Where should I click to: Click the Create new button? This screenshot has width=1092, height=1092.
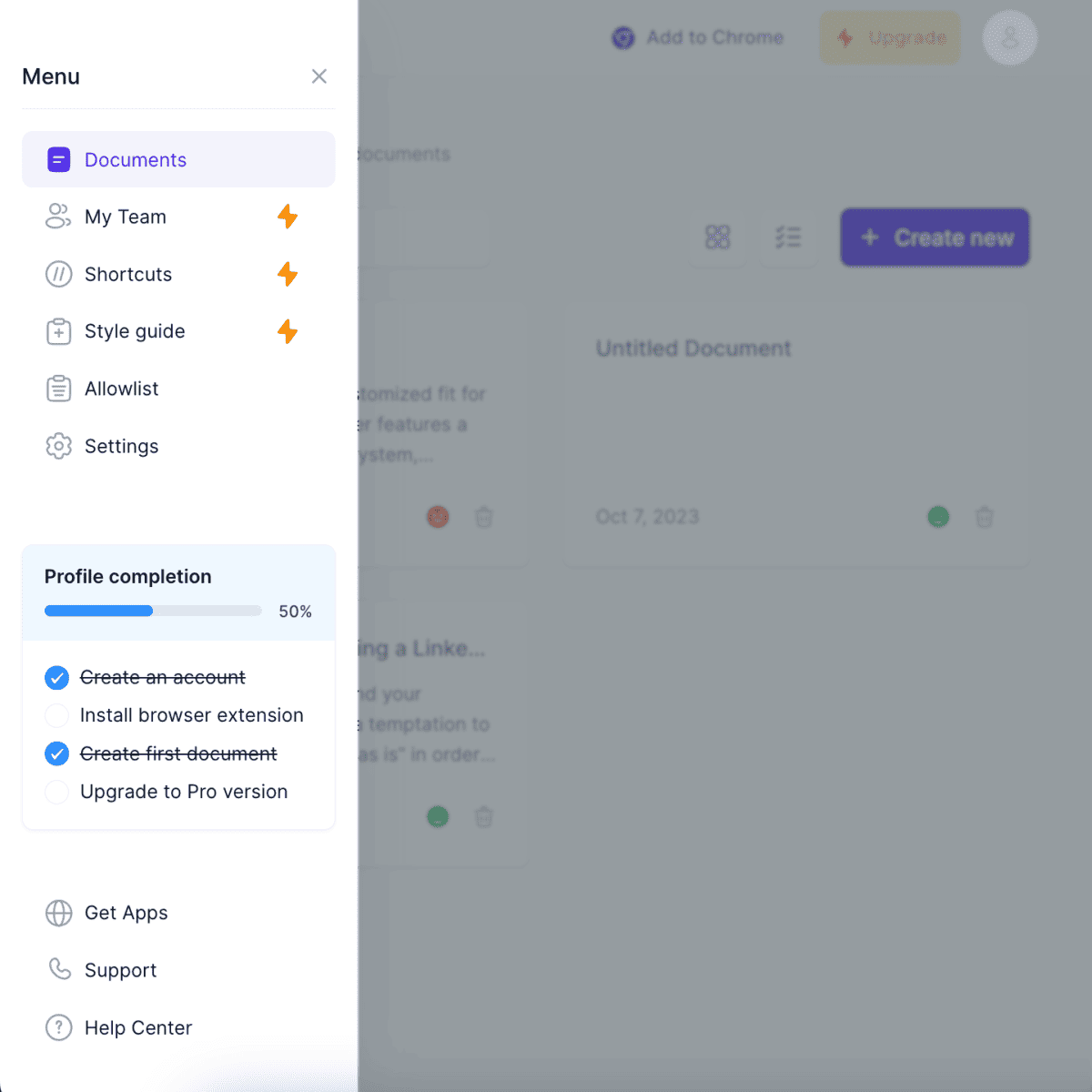(x=935, y=238)
